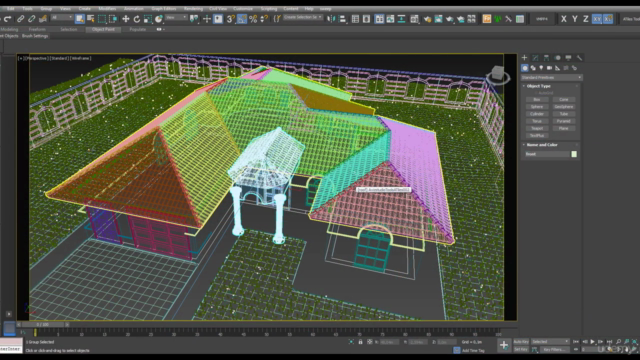
Task: Open the Rendering menu
Action: [193, 9]
